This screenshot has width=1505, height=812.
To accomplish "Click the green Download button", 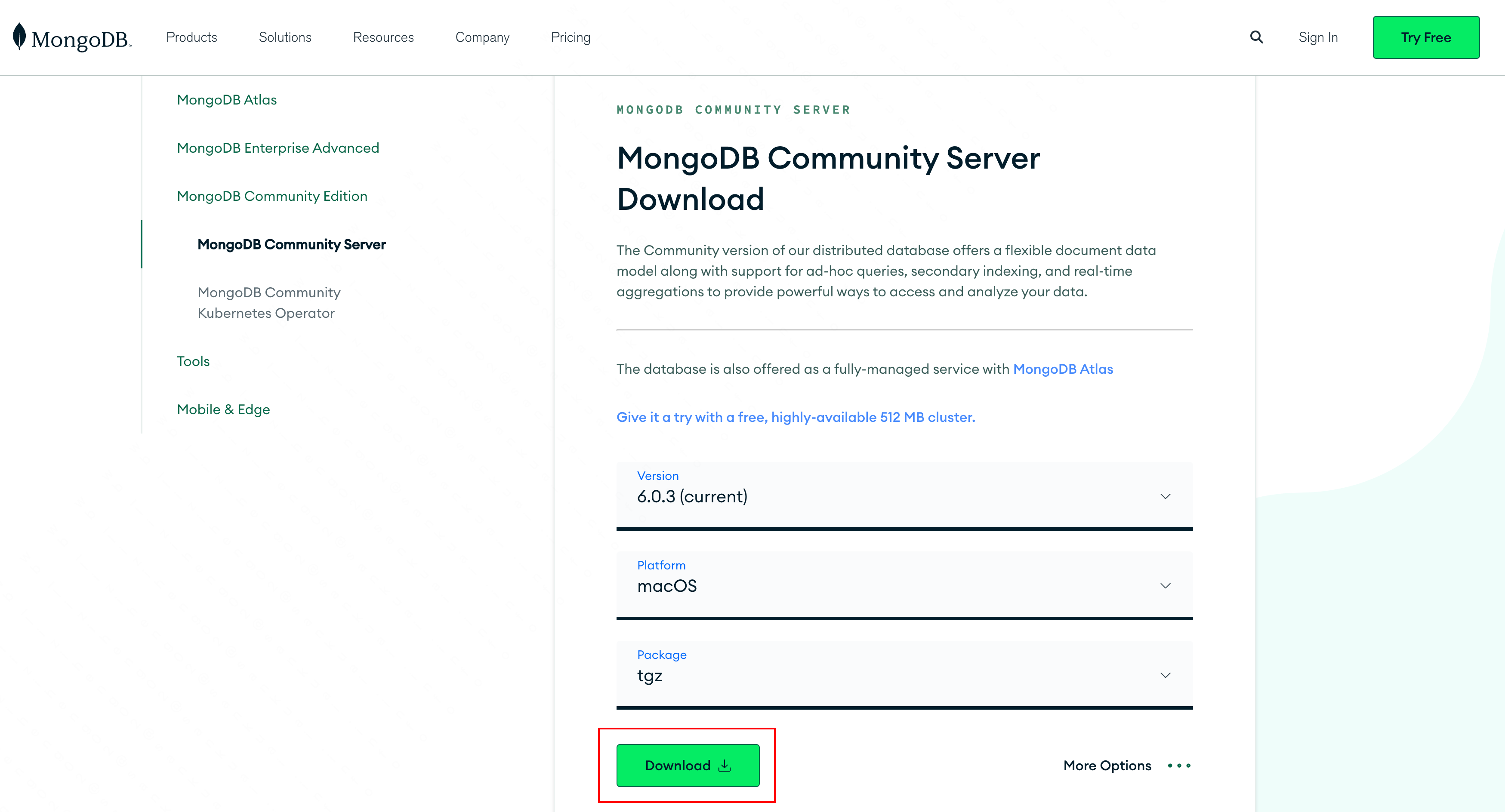I will click(688, 765).
